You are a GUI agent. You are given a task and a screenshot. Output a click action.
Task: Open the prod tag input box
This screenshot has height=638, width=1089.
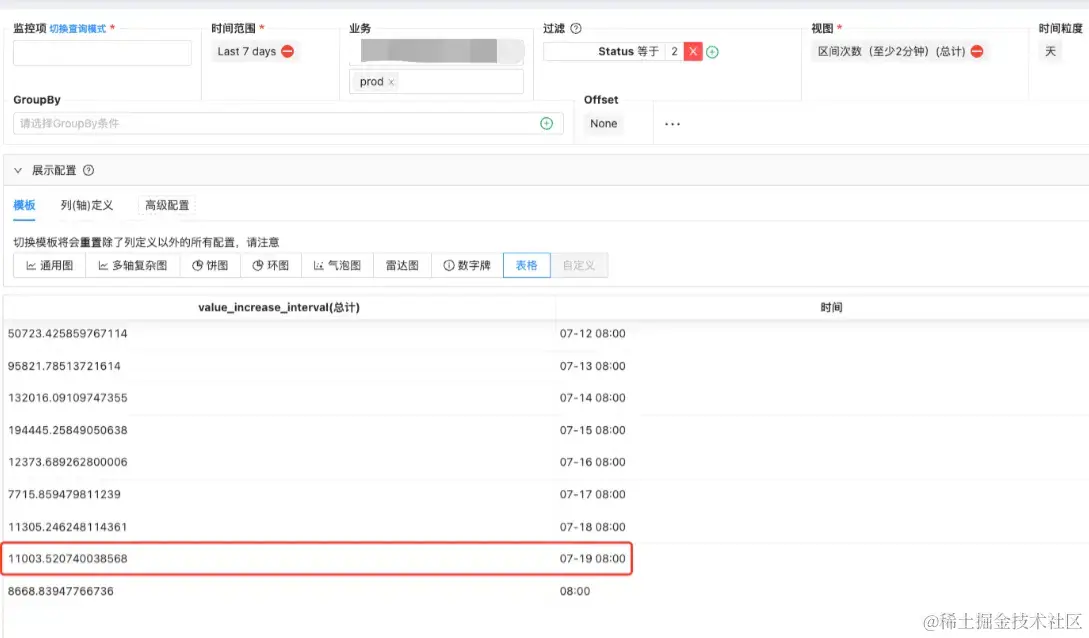pos(436,82)
